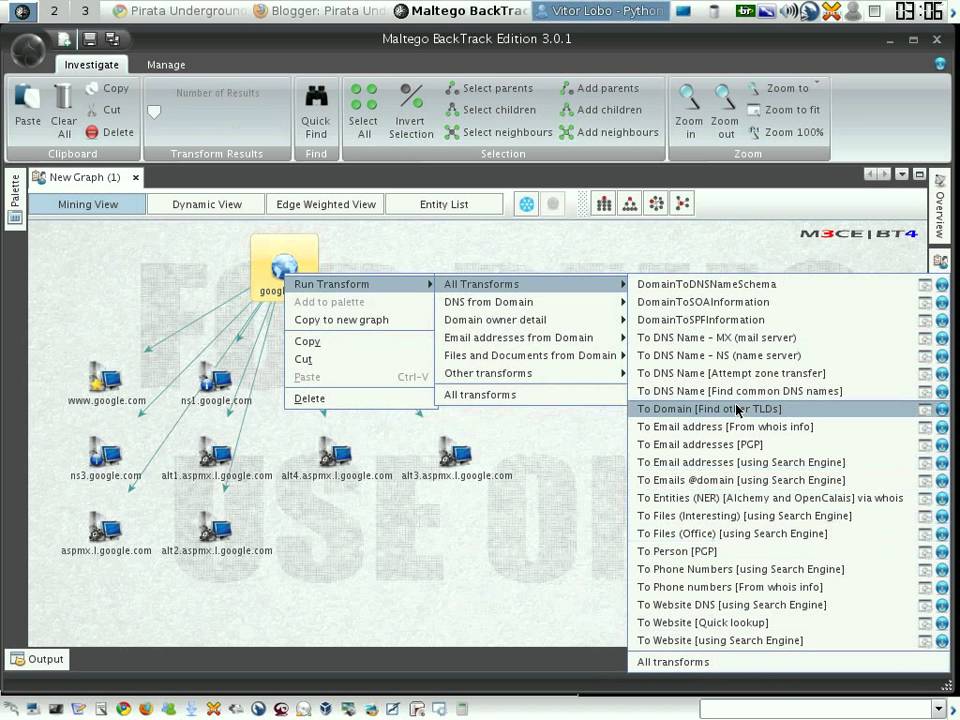
Task: Switch to the Manage ribbon tab
Action: (166, 65)
